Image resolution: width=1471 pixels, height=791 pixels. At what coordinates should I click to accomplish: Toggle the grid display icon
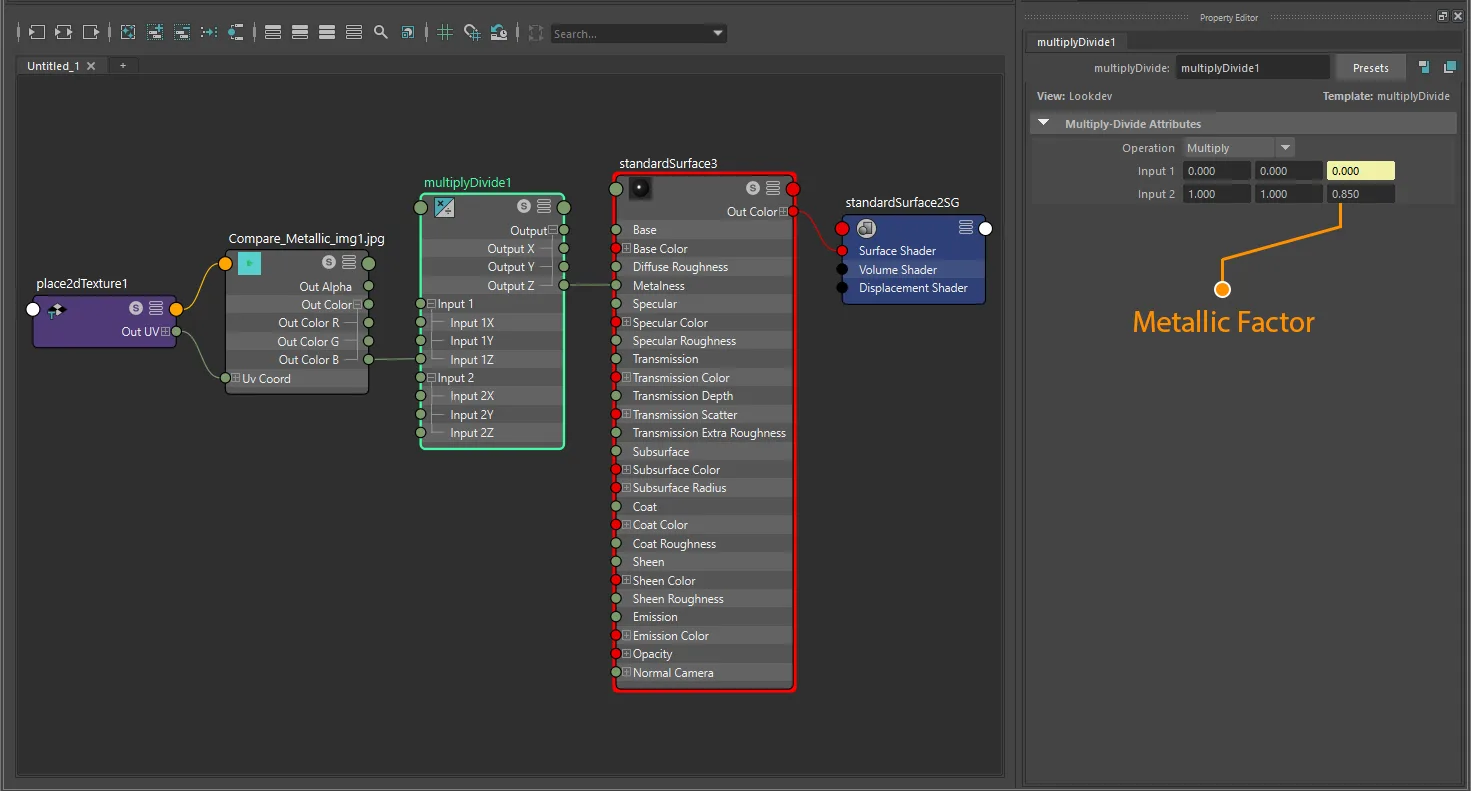[x=445, y=32]
